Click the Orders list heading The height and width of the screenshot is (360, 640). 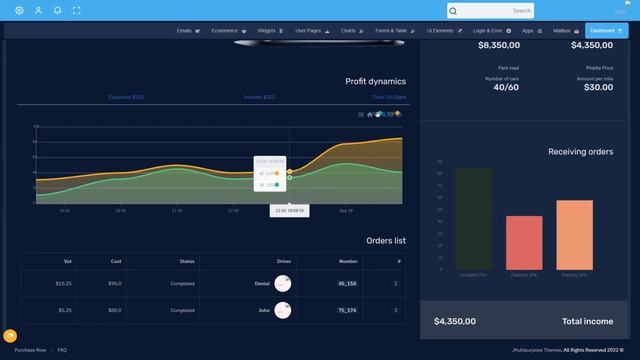pyautogui.click(x=386, y=241)
